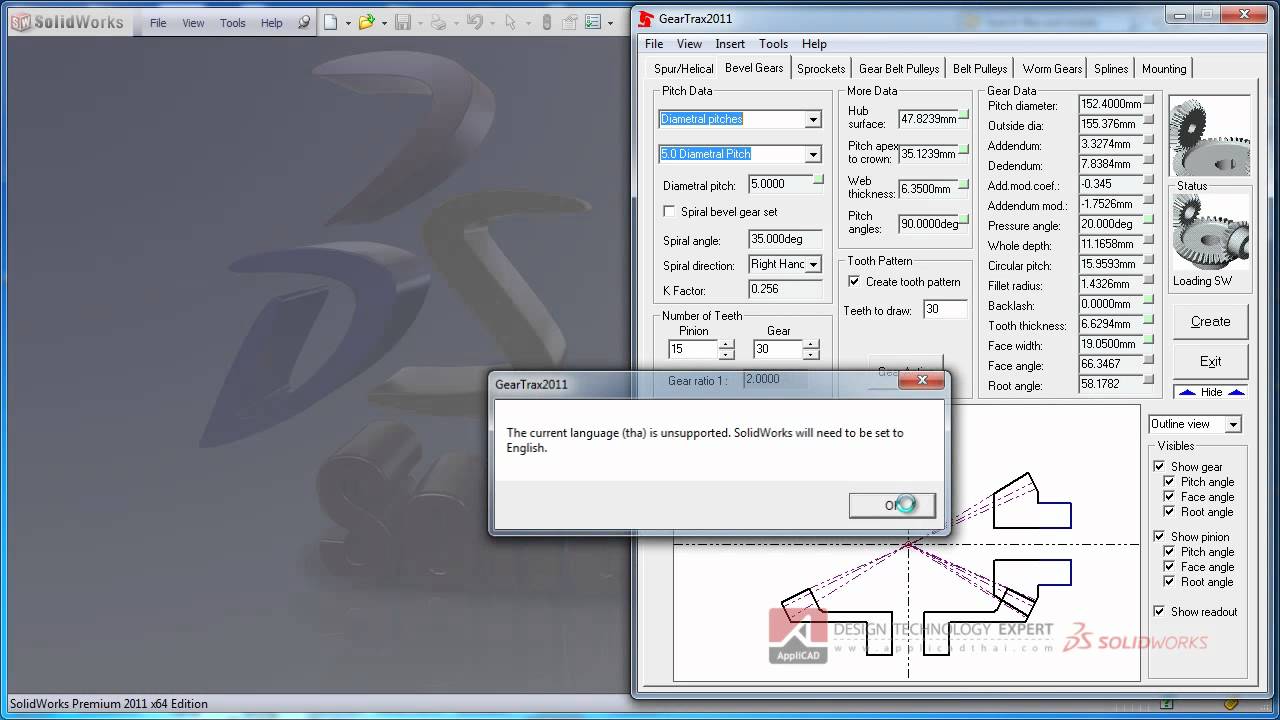Increase Pinion teeth count with up arrow
Screen dimensions: 1280x720
726,345
